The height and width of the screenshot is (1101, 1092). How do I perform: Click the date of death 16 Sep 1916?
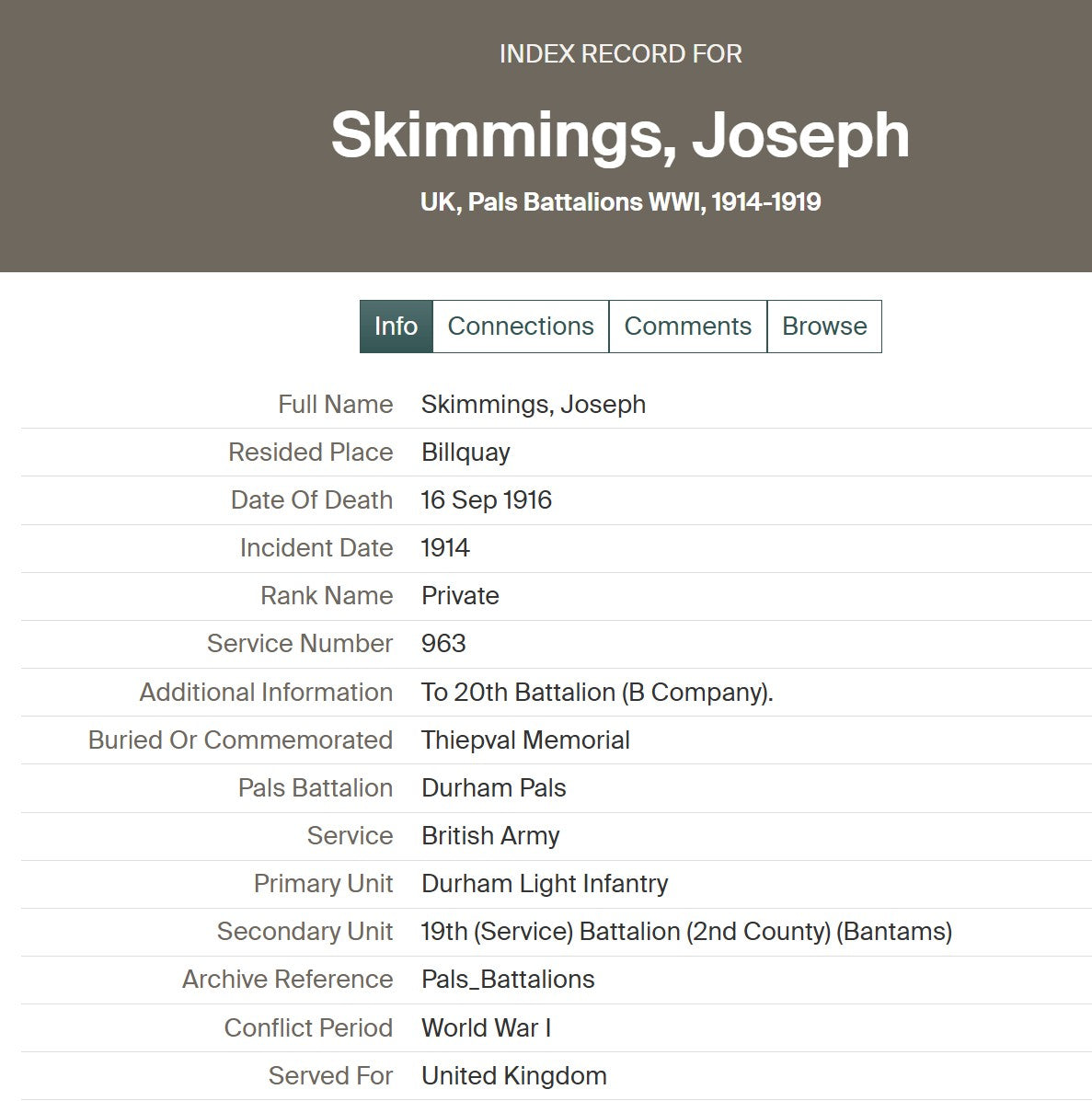tap(487, 500)
